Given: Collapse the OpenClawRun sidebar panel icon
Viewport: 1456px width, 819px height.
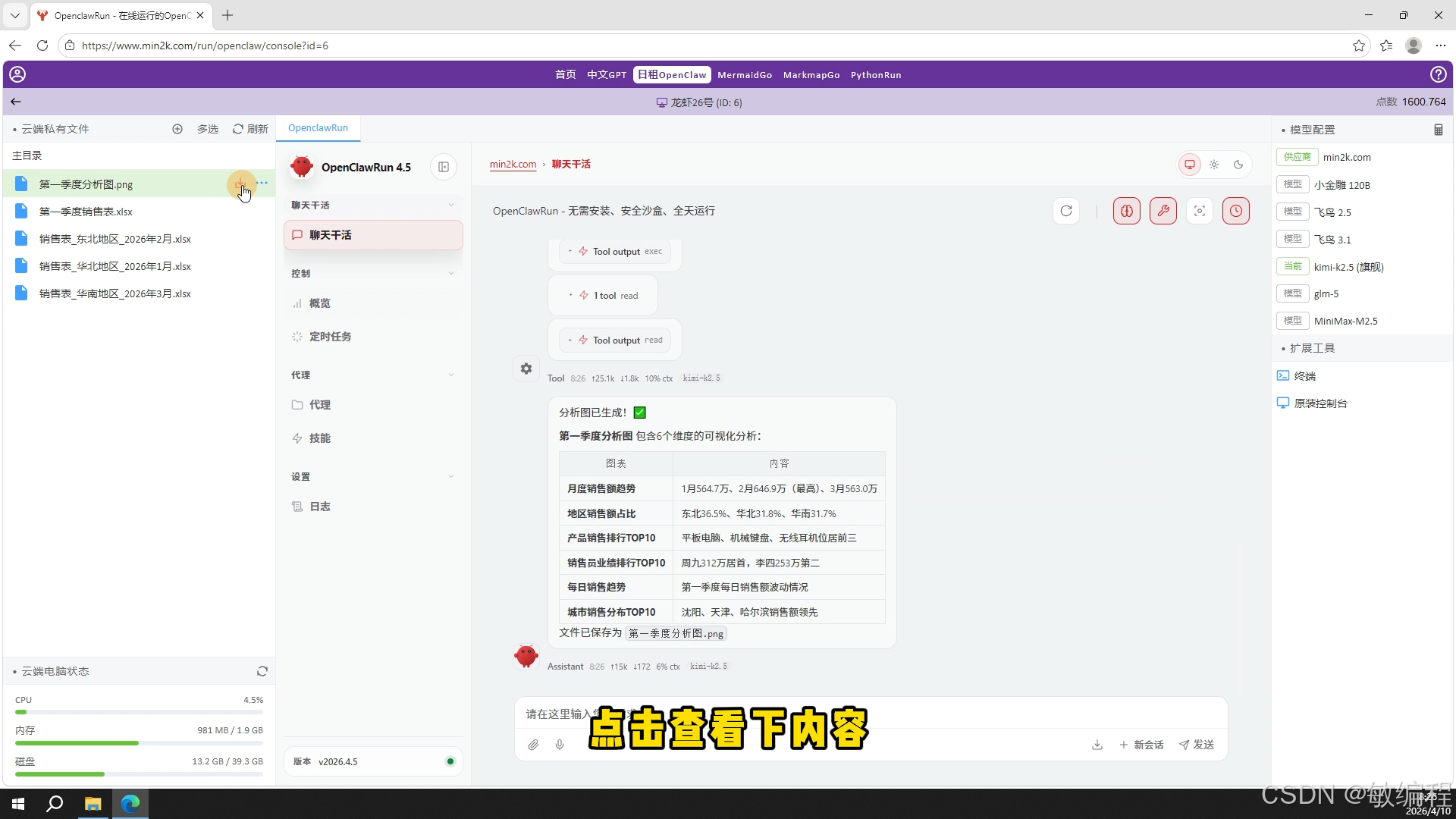Looking at the screenshot, I should pos(444,167).
